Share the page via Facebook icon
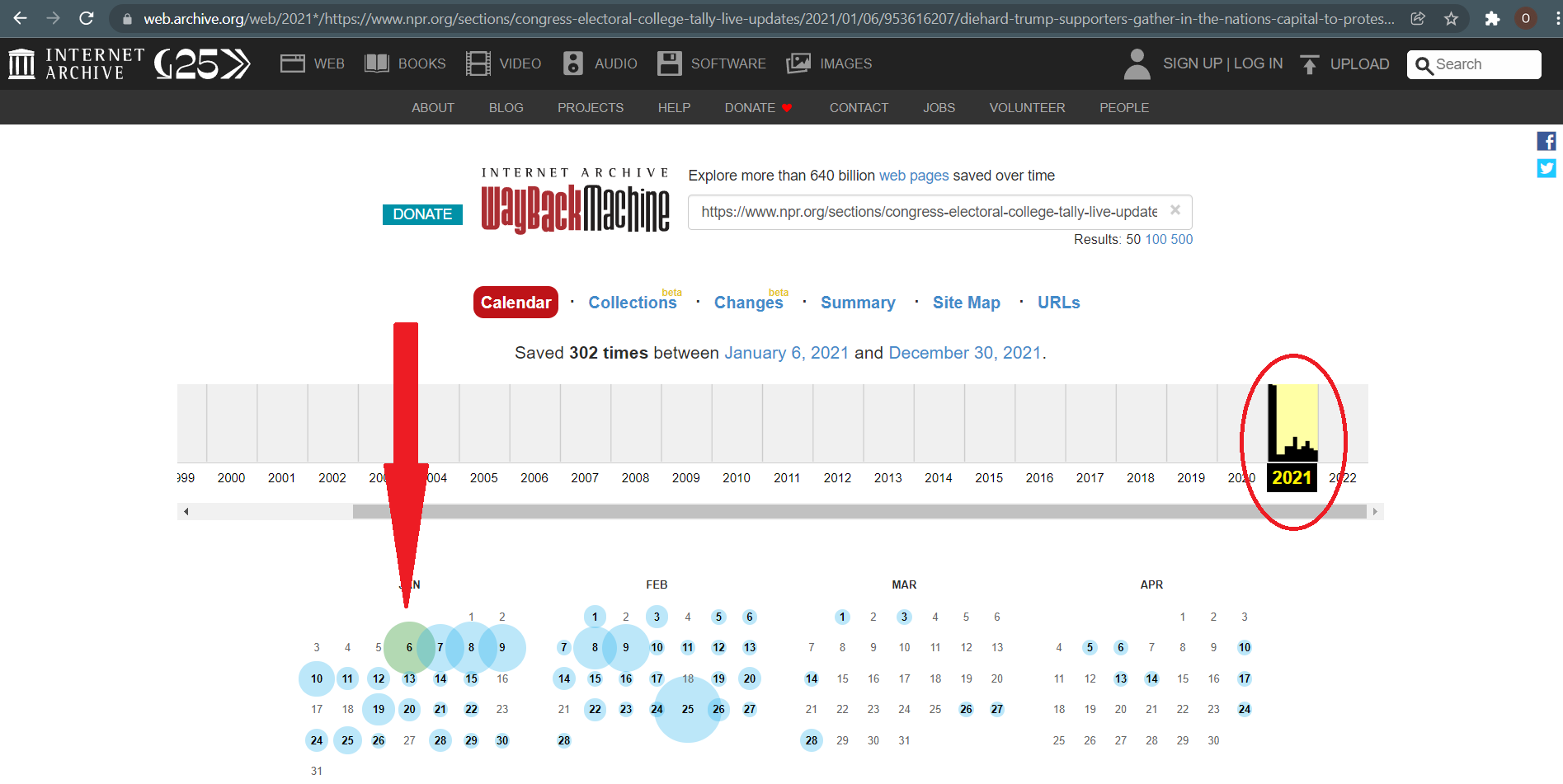 coord(1546,141)
